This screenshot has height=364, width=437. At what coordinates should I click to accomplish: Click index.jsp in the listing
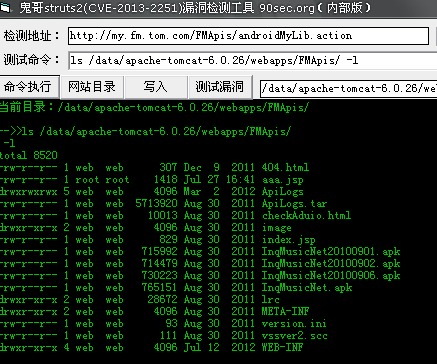coord(288,240)
